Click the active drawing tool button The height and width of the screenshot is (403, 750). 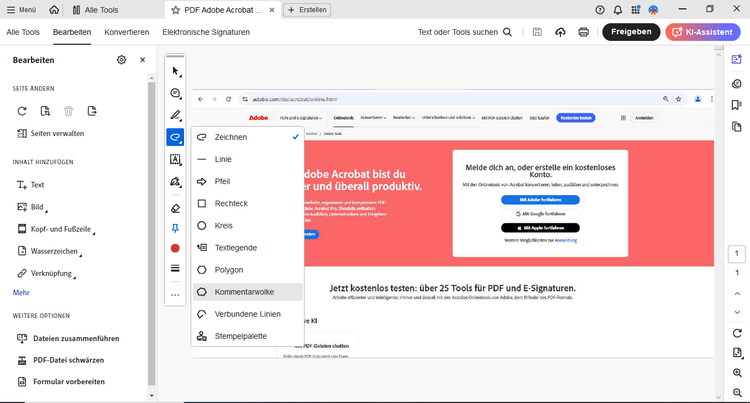pyautogui.click(x=176, y=137)
